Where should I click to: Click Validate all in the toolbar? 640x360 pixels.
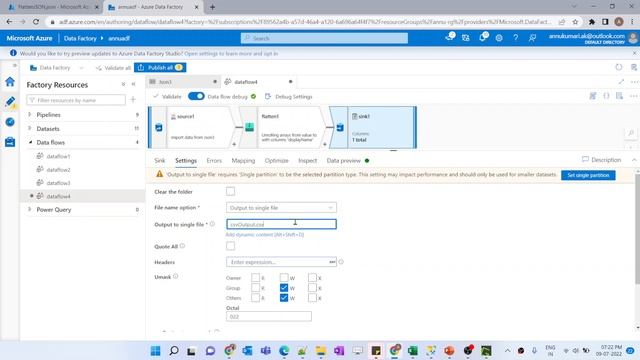113,68
